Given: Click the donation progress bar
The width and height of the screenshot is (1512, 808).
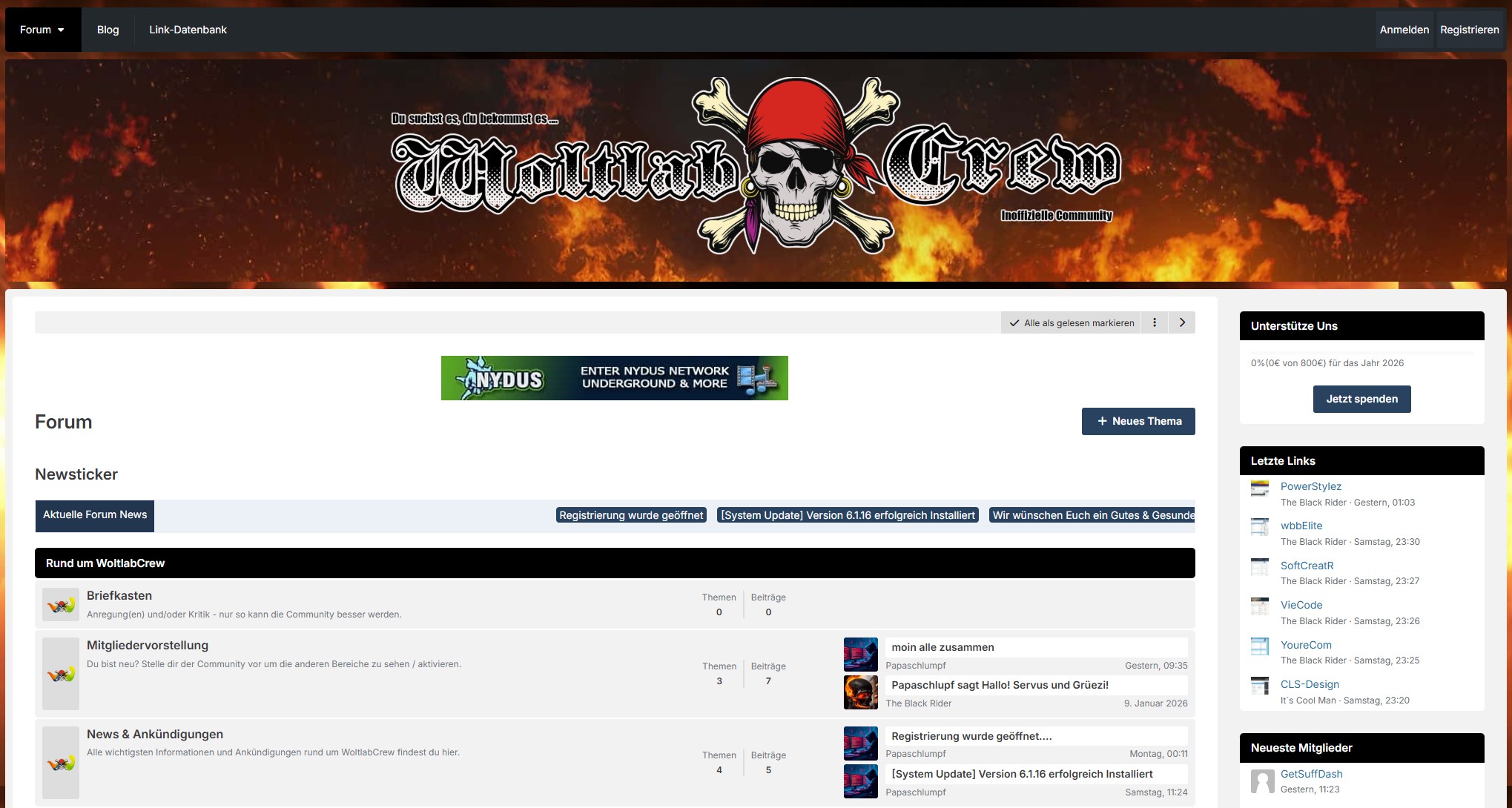Looking at the screenshot, I should pyautogui.click(x=1361, y=353).
